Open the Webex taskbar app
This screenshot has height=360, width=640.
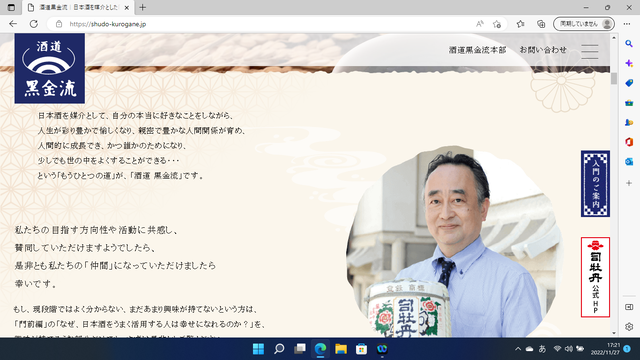(x=382, y=349)
